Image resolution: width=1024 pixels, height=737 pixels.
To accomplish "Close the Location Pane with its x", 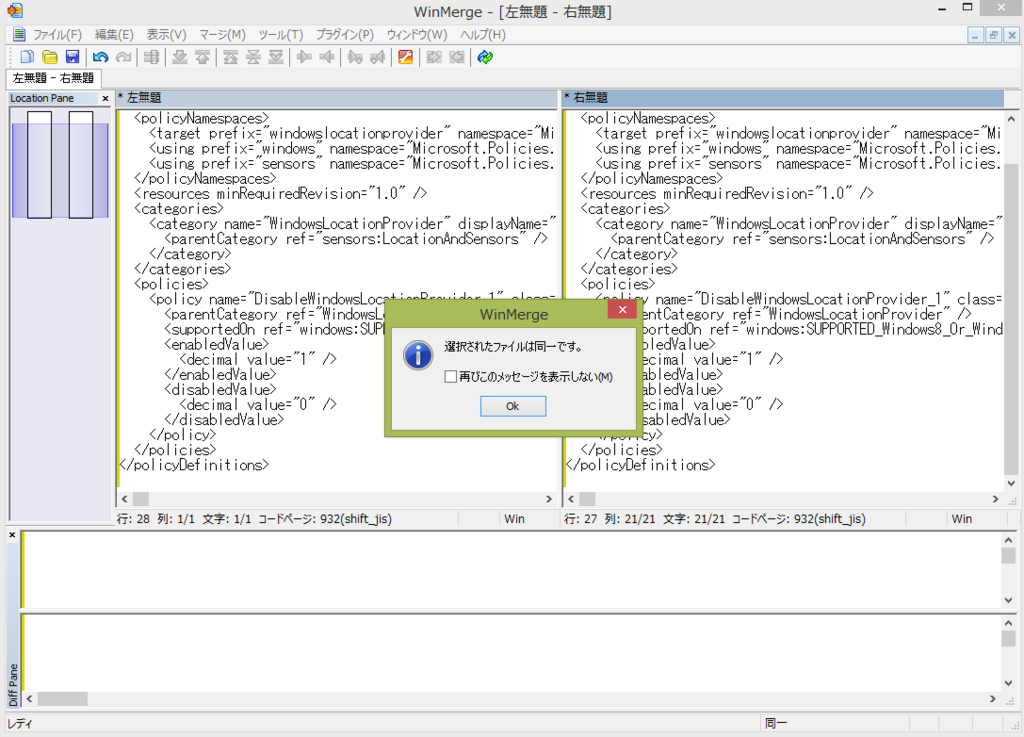I will click(105, 99).
